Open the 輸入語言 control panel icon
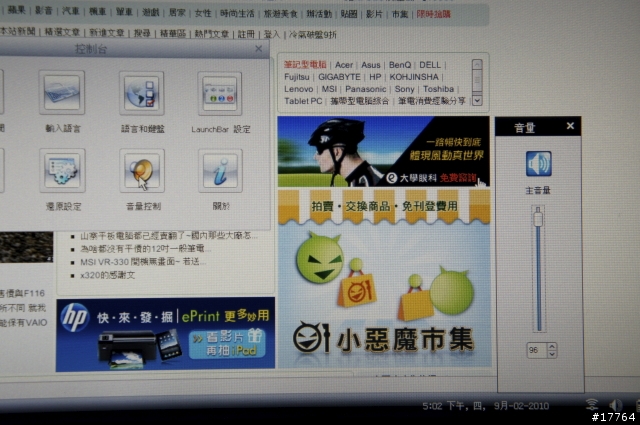The width and height of the screenshot is (640, 425). [62, 93]
